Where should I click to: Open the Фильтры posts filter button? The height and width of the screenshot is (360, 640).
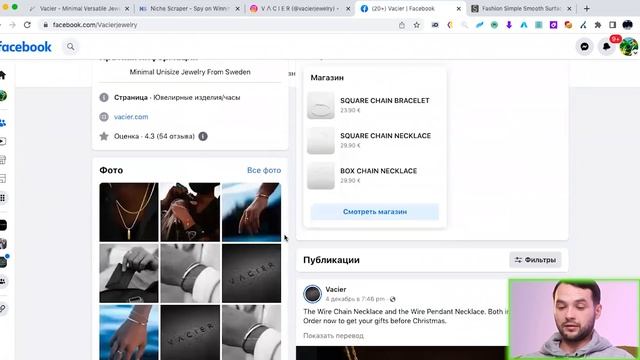(x=535, y=260)
